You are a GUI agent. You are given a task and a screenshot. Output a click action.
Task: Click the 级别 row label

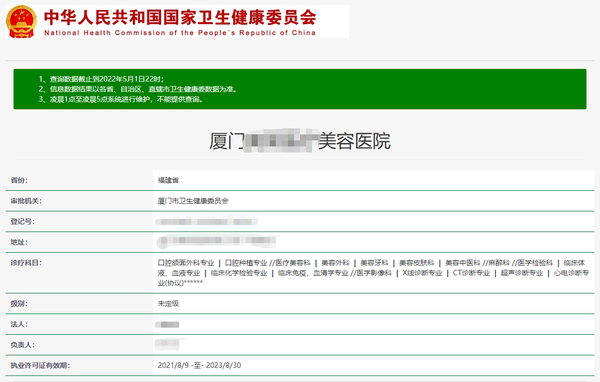[x=19, y=304]
